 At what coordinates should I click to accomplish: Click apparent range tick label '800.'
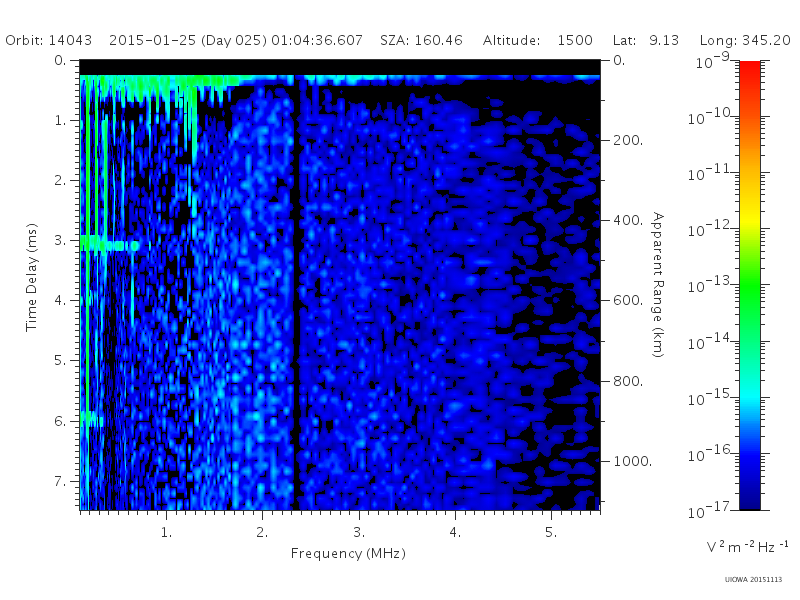[628, 381]
